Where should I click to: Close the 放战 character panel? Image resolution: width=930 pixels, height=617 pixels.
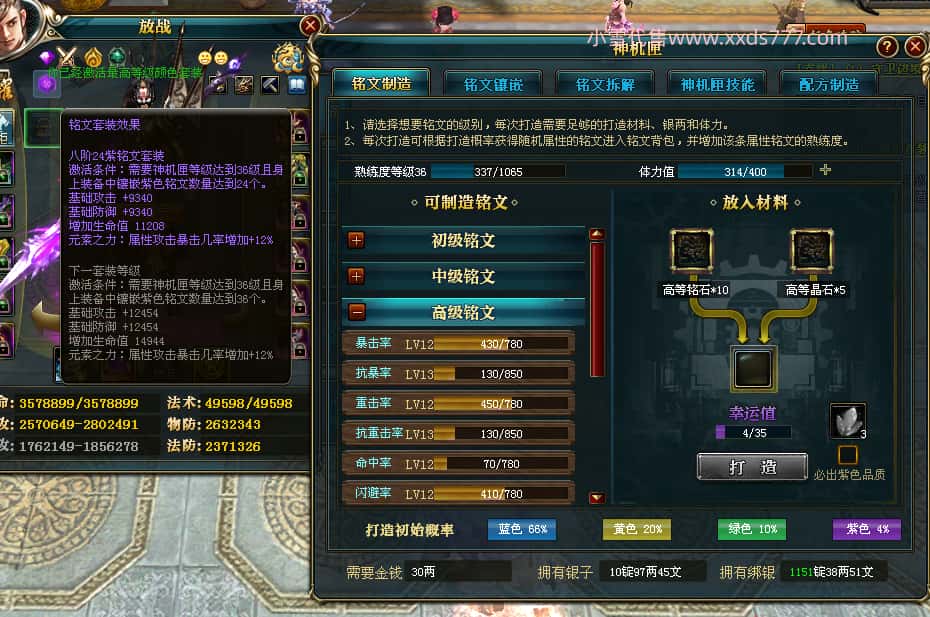pos(310,25)
